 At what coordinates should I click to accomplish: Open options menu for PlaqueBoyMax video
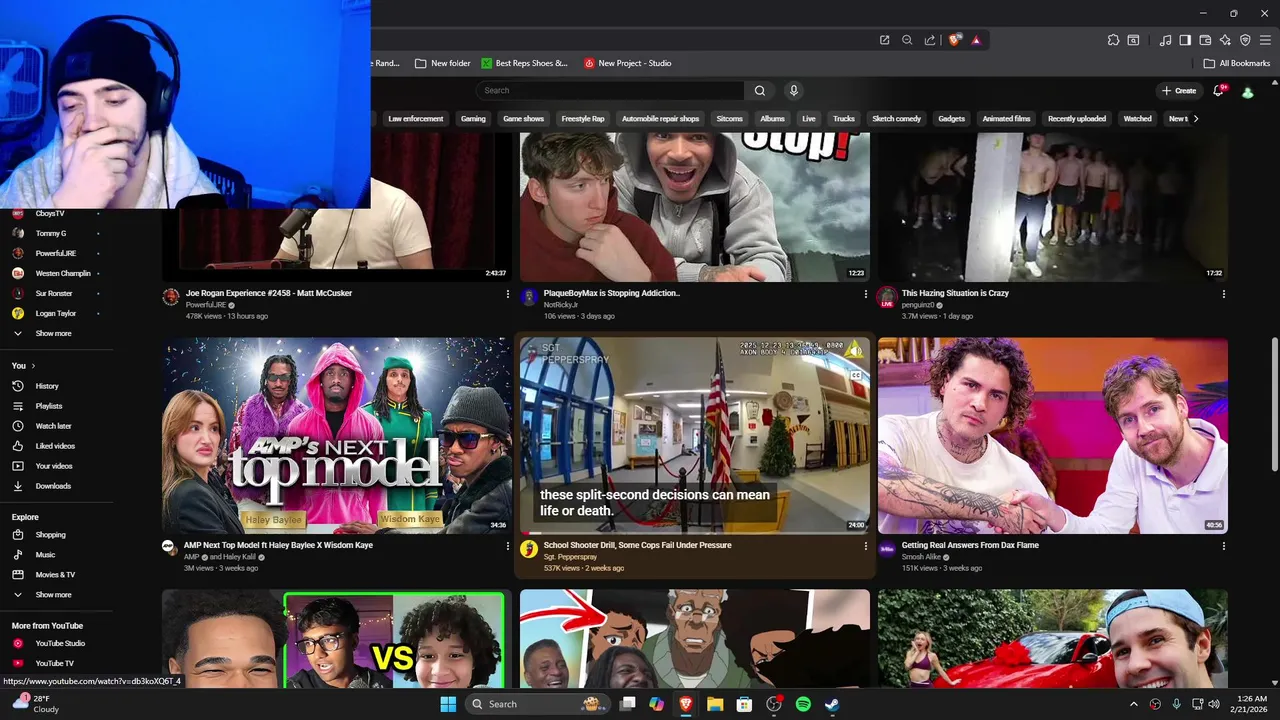click(865, 294)
